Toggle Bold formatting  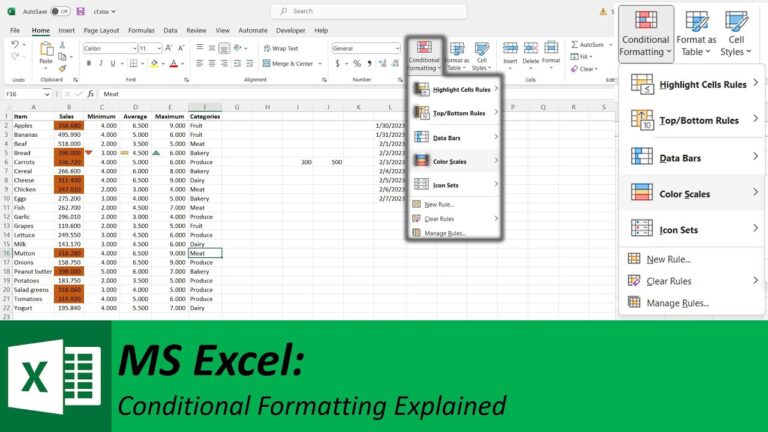(x=89, y=64)
